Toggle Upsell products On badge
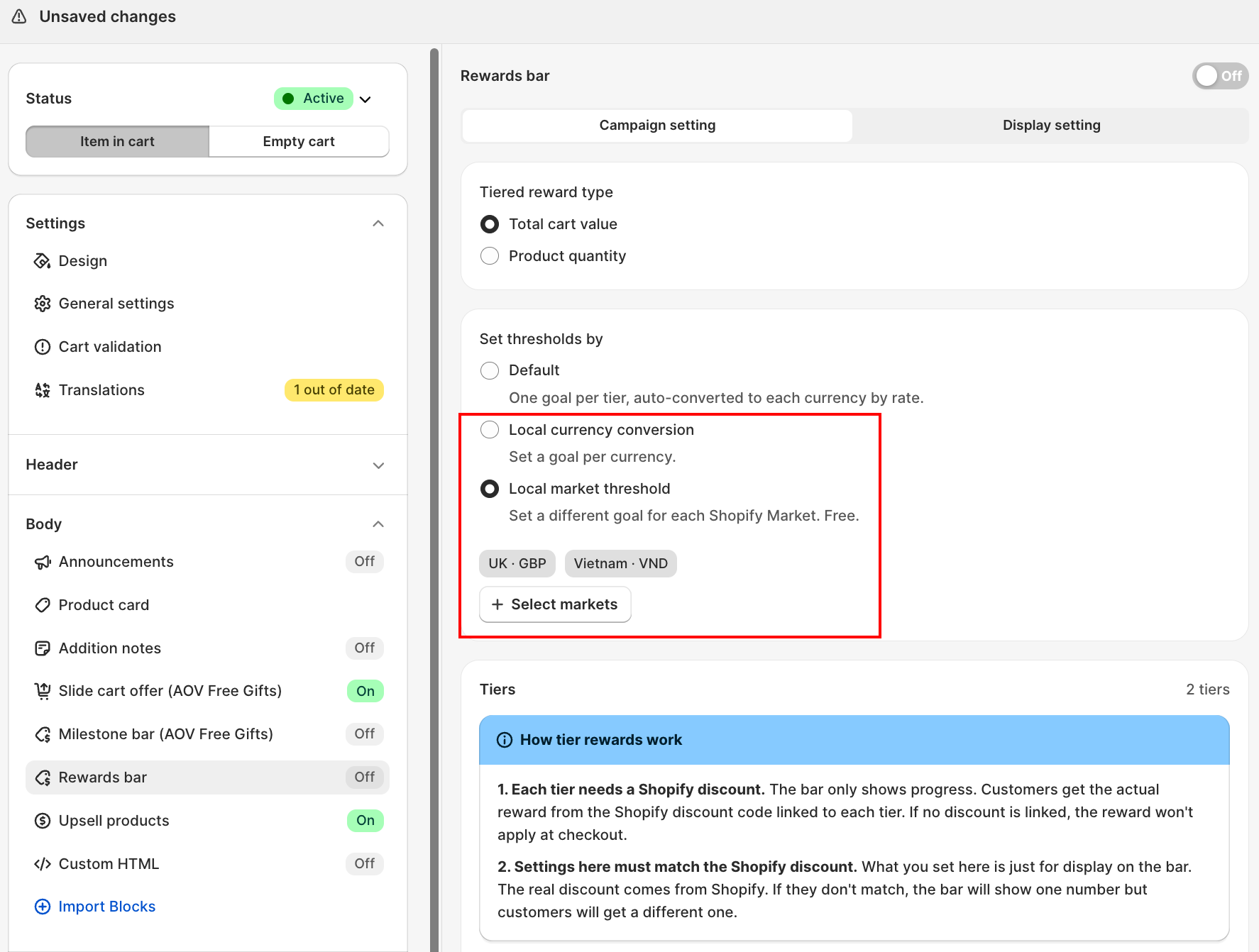 point(365,821)
